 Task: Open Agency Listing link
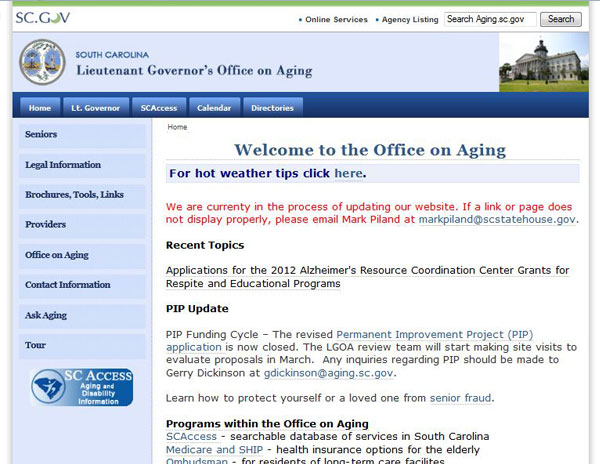click(x=410, y=20)
